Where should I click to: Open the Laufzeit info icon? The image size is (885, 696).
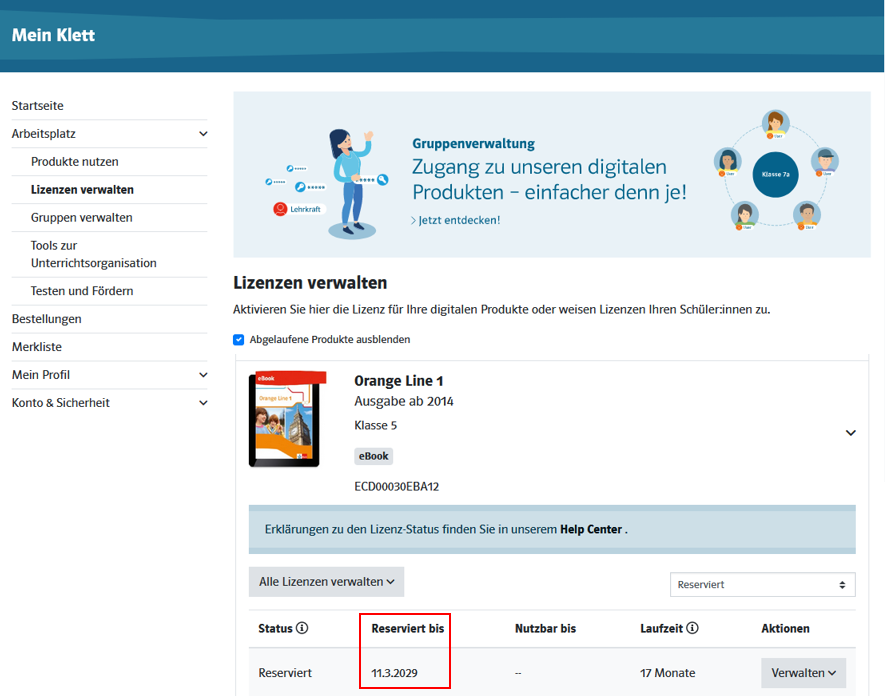[x=692, y=628]
